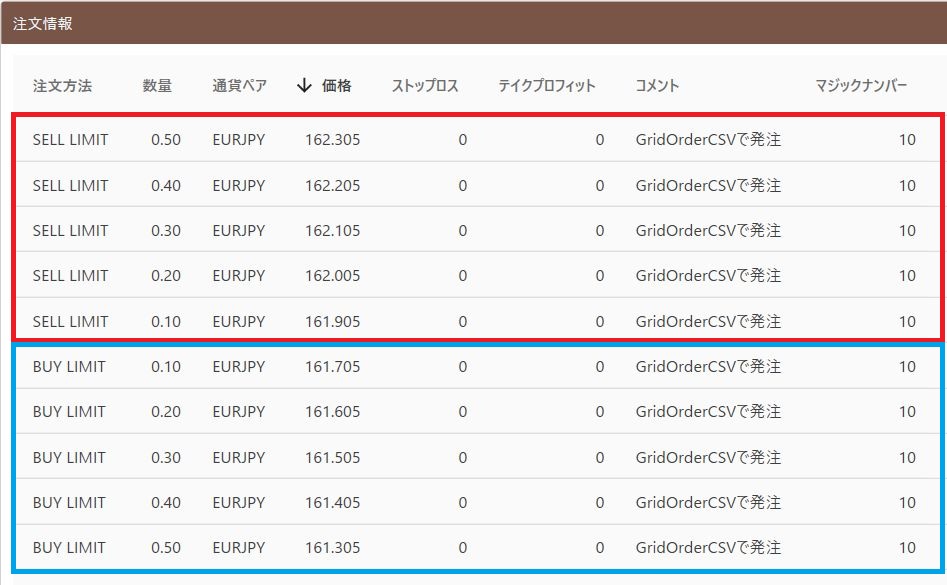947x585 pixels.
Task: Select the SELL LIMIT row priced 162.105
Action: (477, 230)
